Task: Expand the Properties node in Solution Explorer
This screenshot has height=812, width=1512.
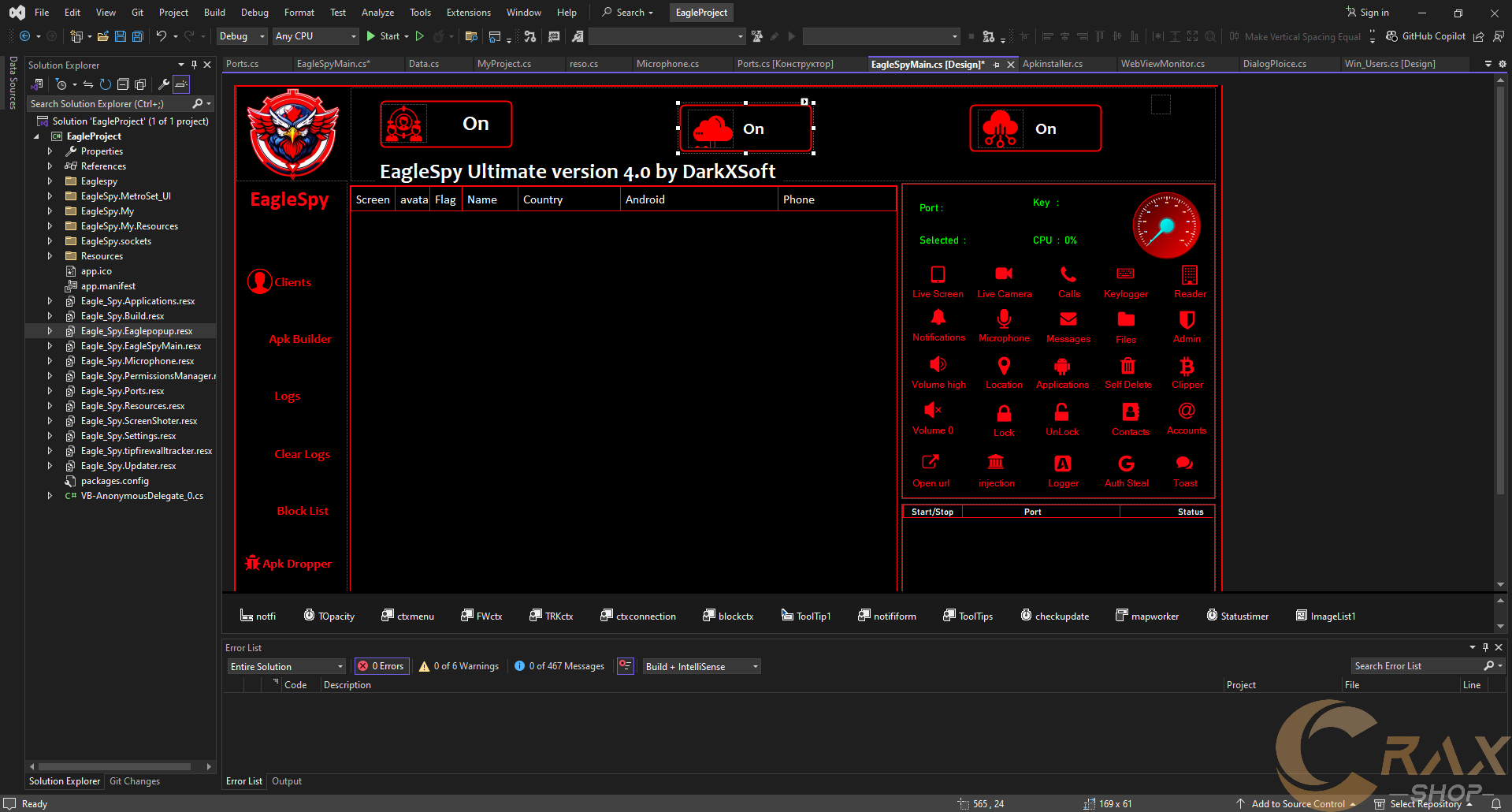Action: coord(50,151)
